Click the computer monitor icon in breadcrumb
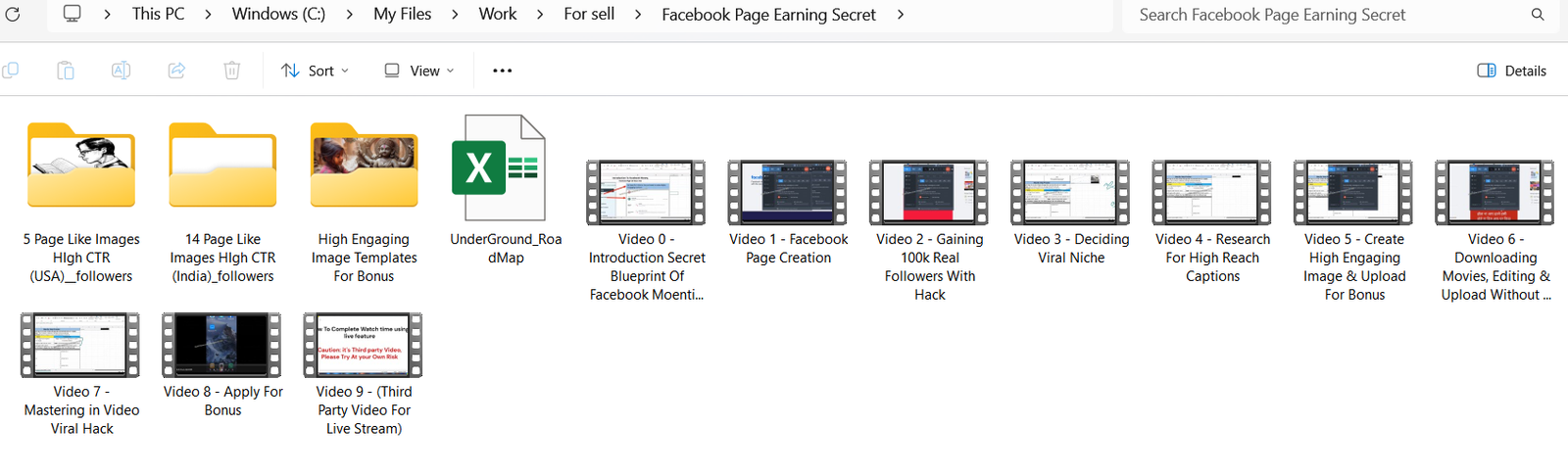This screenshot has width=1568, height=475. (73, 14)
